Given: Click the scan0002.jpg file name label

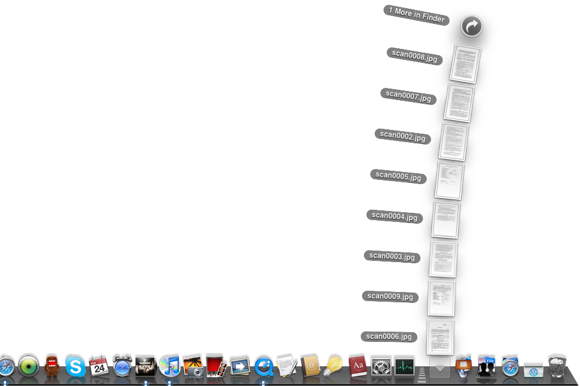Looking at the screenshot, I should (x=403, y=136).
